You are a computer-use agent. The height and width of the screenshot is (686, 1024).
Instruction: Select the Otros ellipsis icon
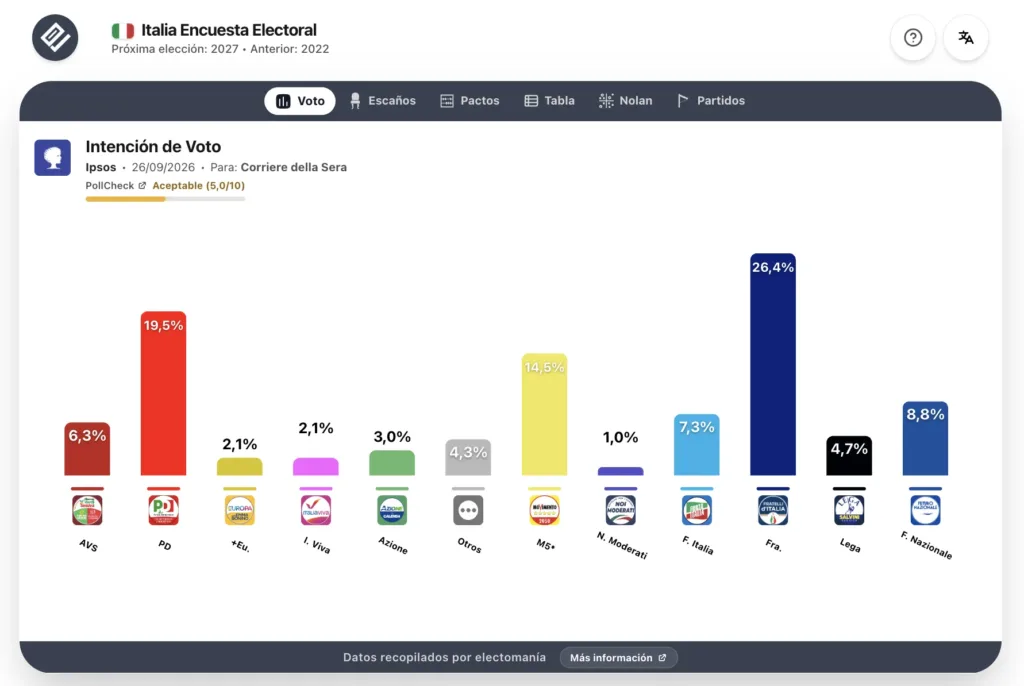pyautogui.click(x=468, y=510)
